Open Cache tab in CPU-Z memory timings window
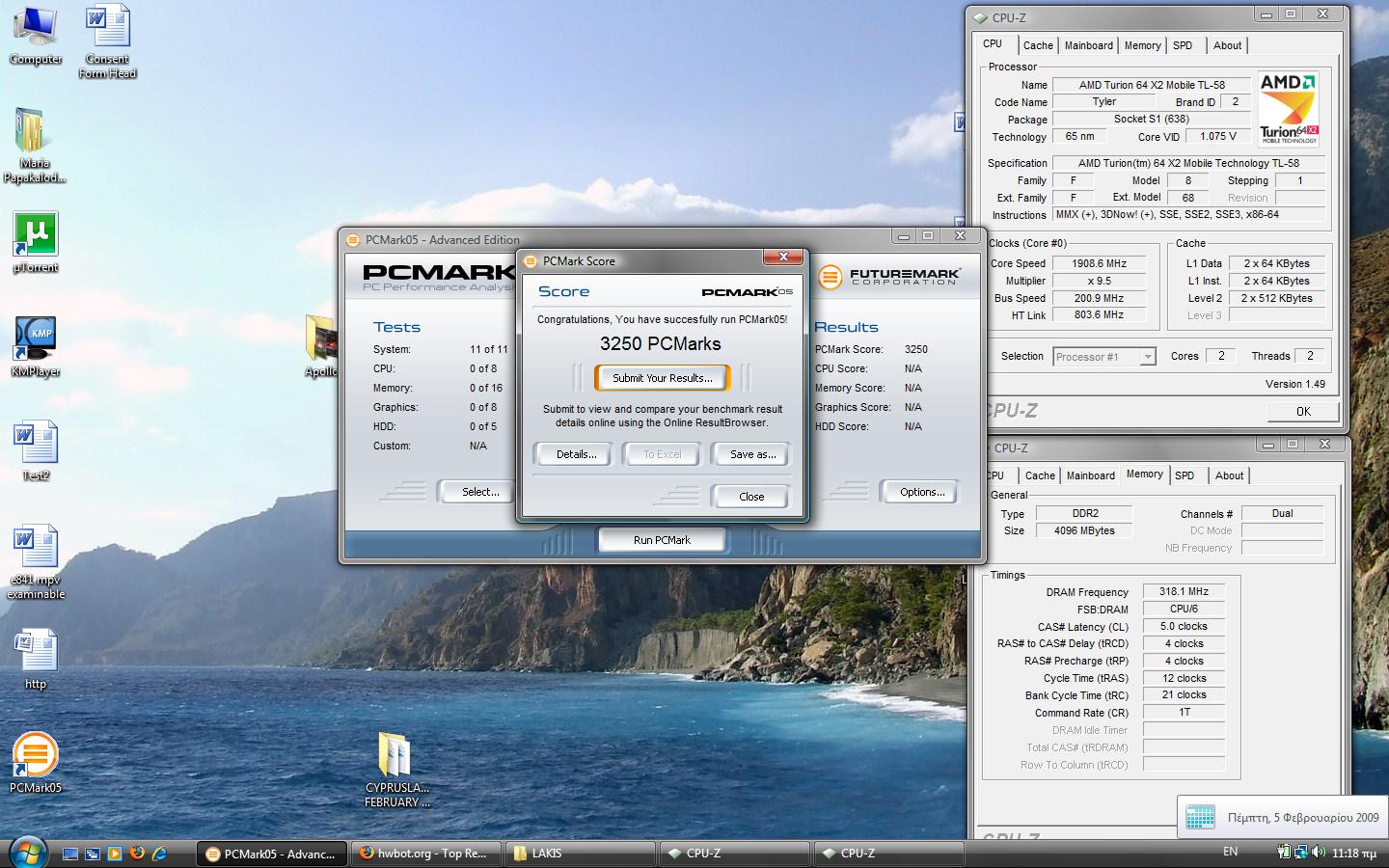 1040,475
